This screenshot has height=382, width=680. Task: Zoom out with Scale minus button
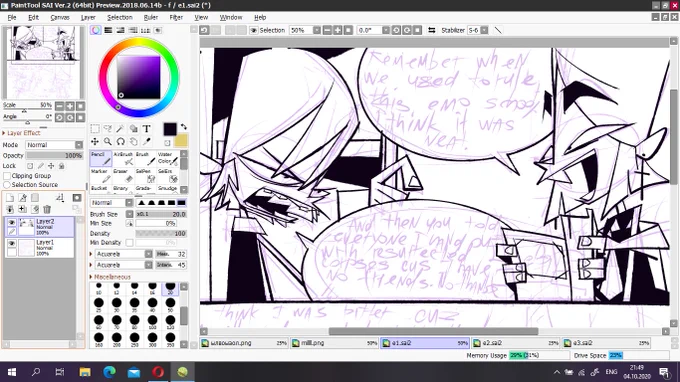(59, 106)
